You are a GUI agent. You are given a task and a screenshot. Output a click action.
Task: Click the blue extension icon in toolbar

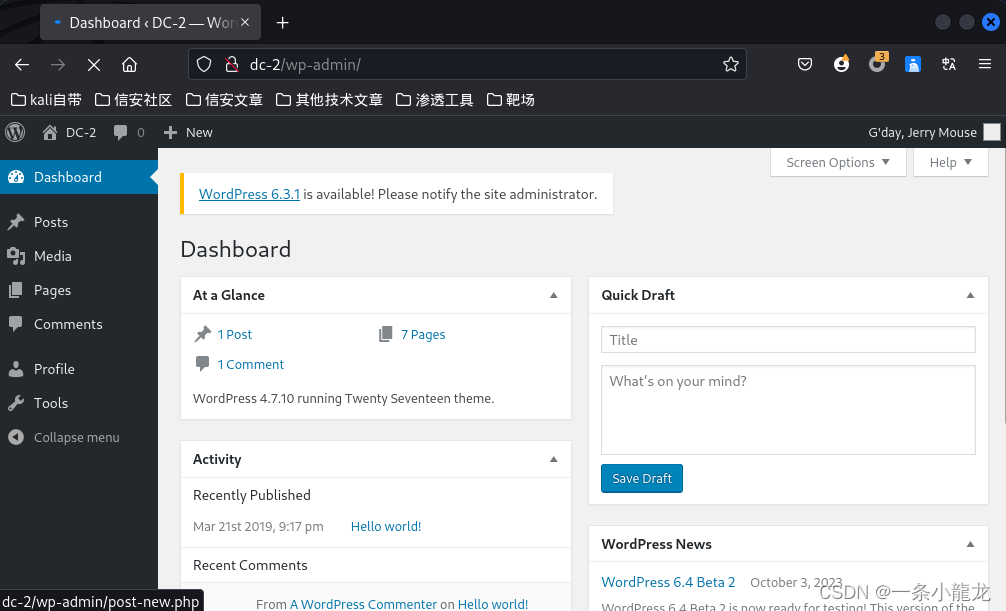tap(913, 64)
